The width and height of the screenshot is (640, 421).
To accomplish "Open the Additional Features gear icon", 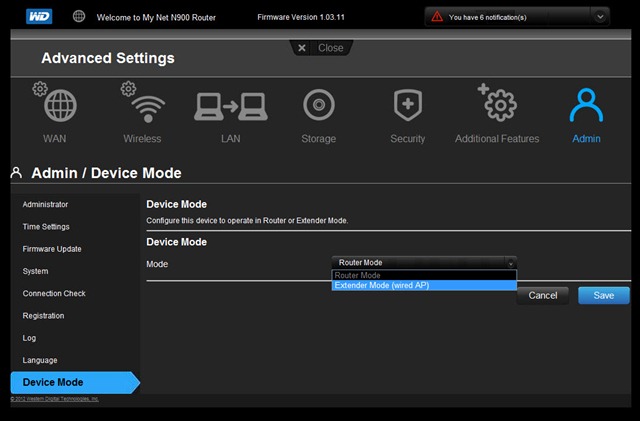I will click(x=498, y=102).
